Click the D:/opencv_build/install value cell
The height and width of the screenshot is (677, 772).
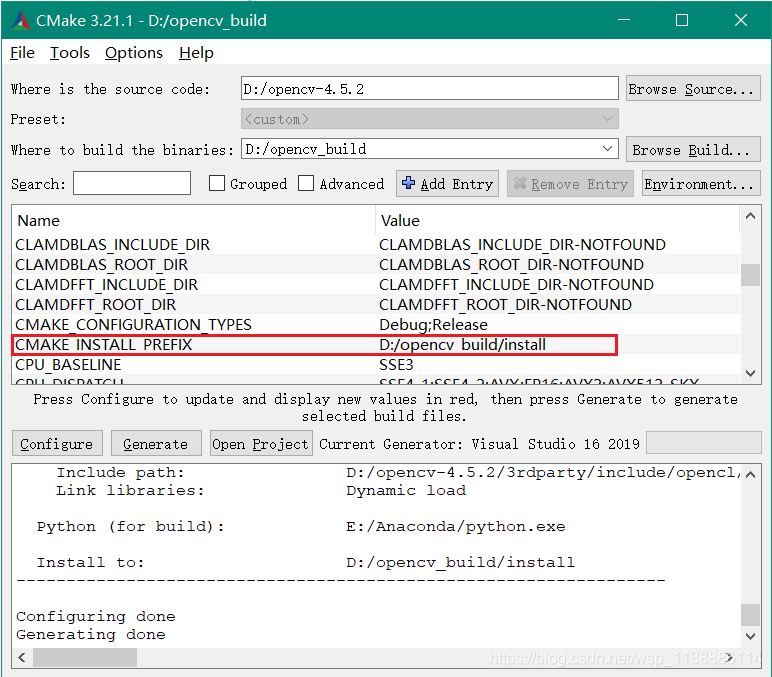point(462,345)
